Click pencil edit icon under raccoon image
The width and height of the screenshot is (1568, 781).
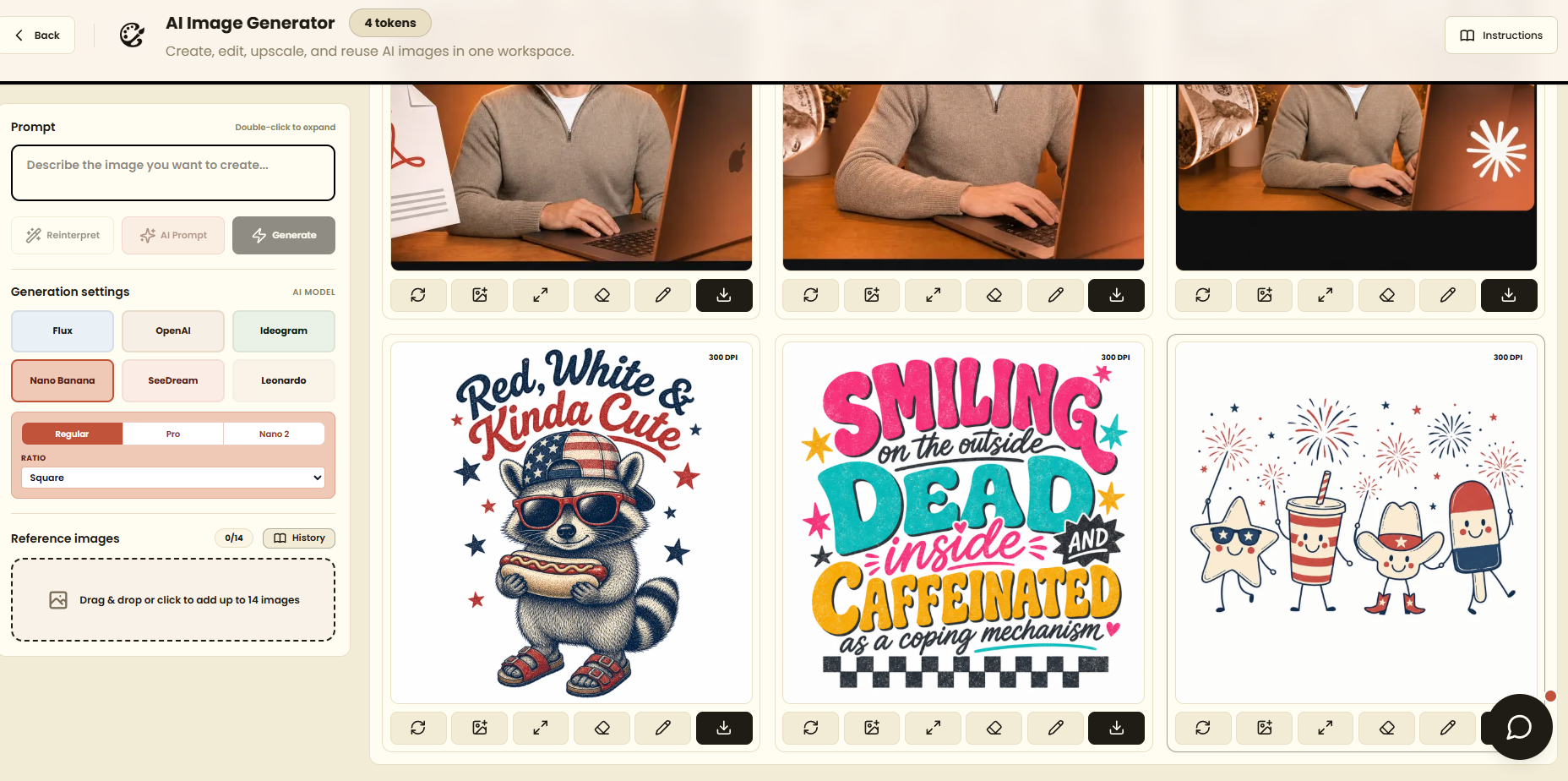(663, 728)
